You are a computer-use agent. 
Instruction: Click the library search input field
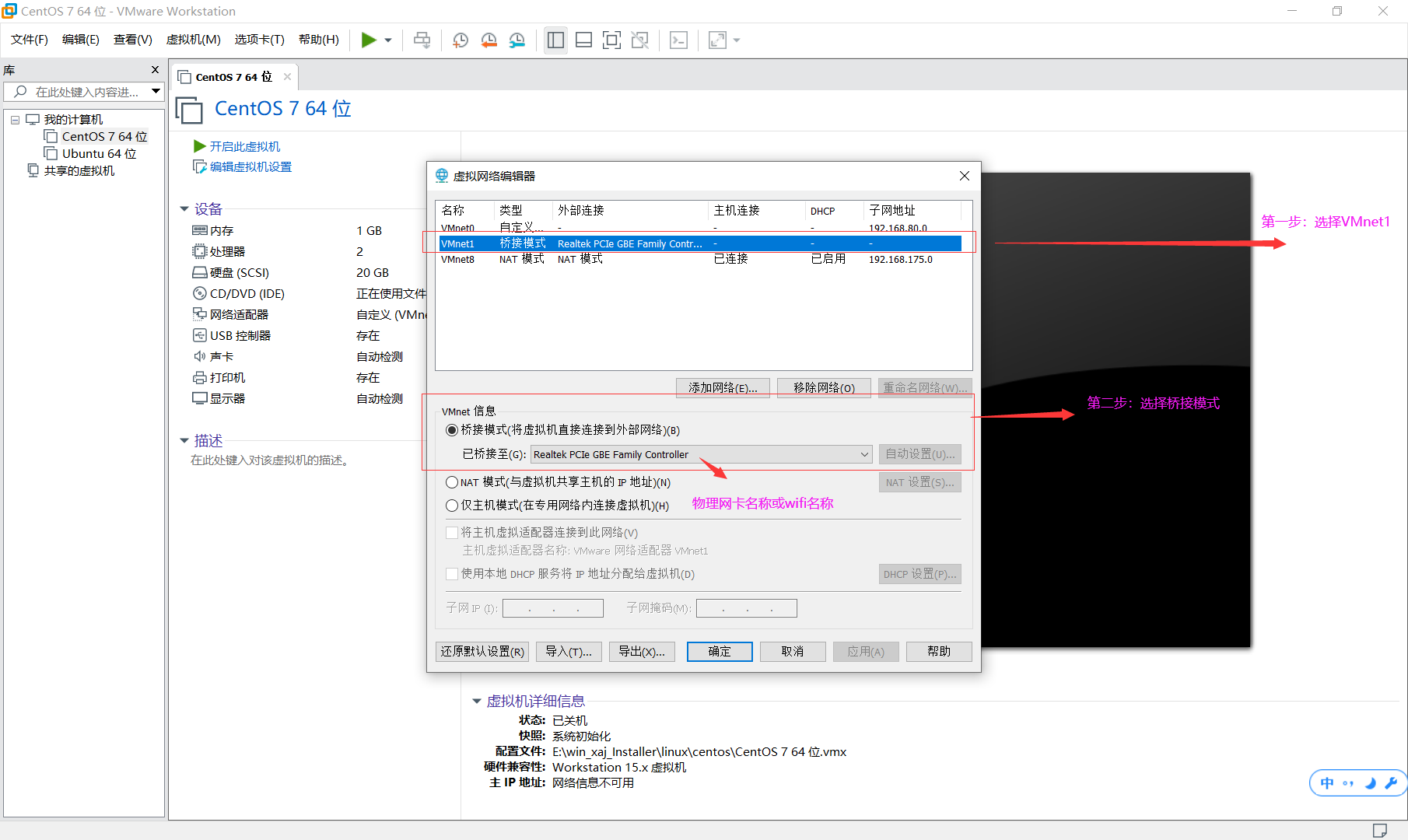click(x=76, y=92)
